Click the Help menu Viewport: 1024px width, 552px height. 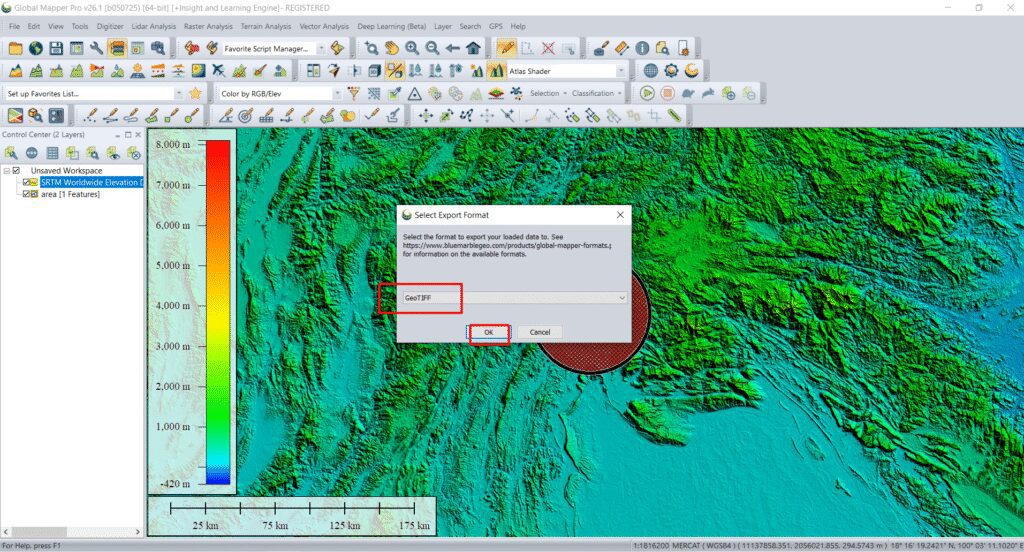pyautogui.click(x=518, y=26)
